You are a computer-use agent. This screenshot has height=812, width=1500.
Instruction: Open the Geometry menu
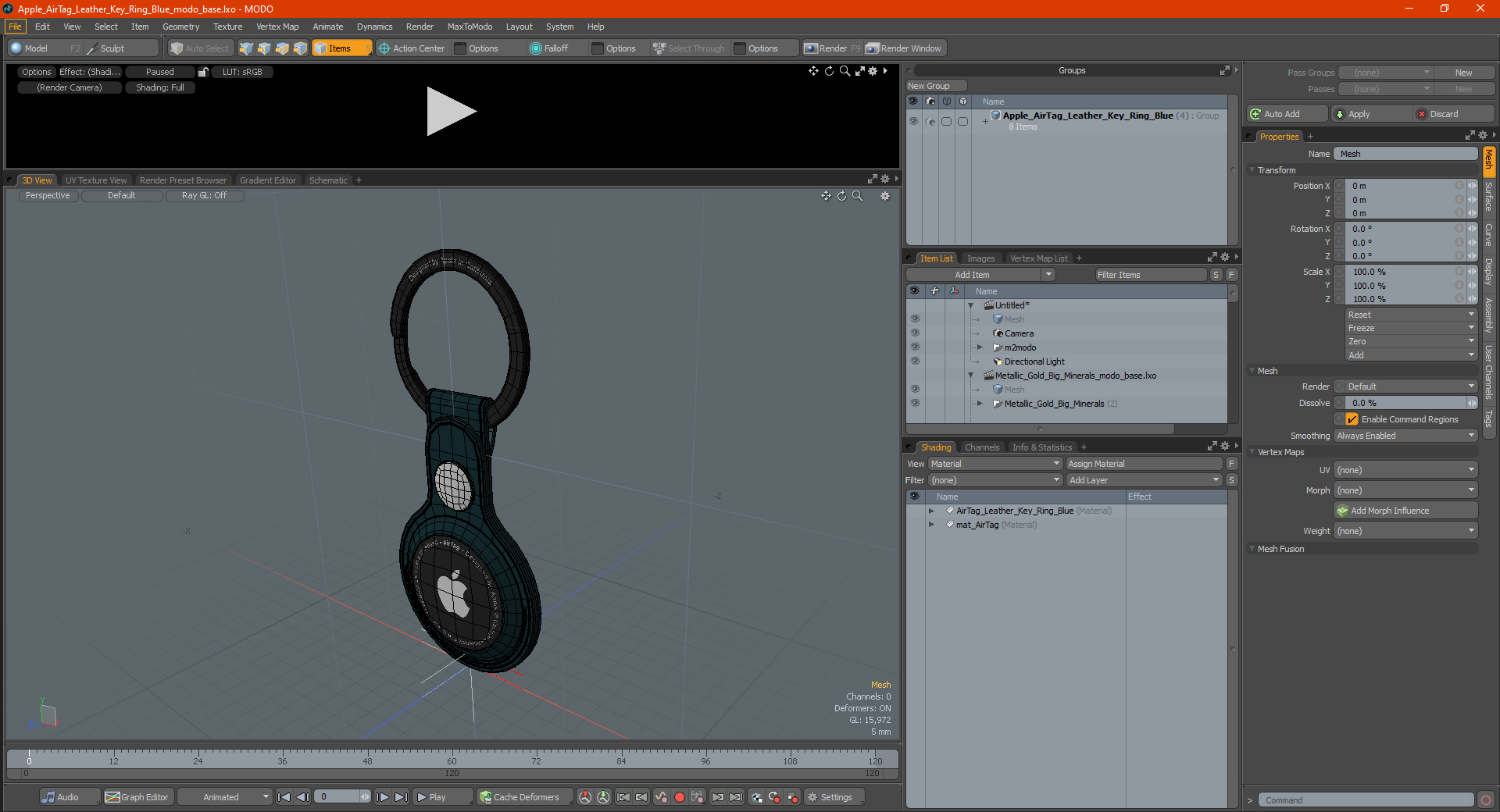coord(180,27)
